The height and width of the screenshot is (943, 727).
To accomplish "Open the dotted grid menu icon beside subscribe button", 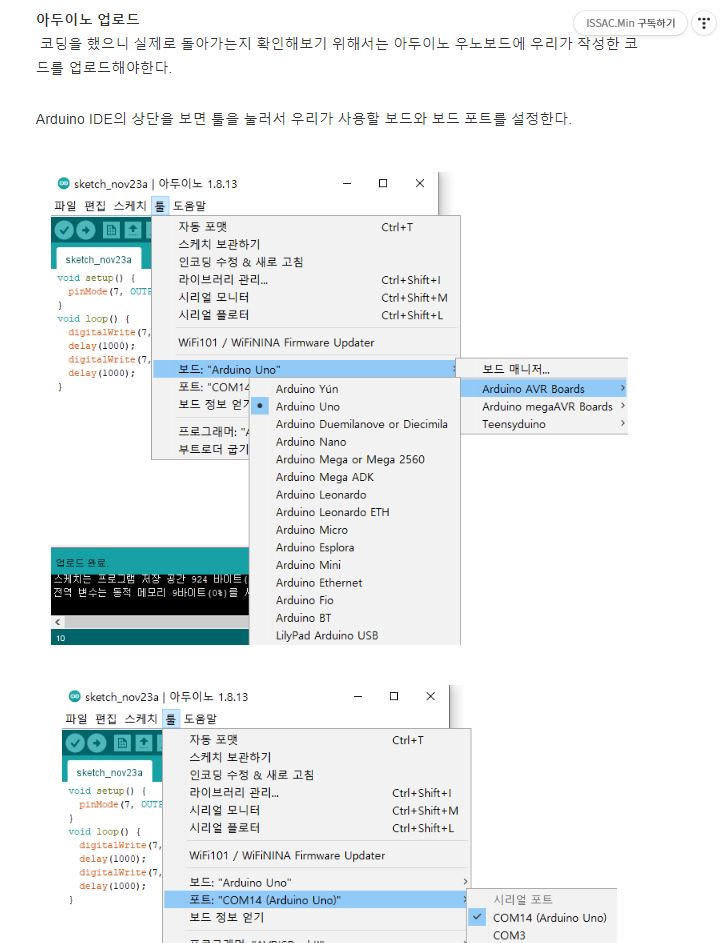I will tap(703, 23).
